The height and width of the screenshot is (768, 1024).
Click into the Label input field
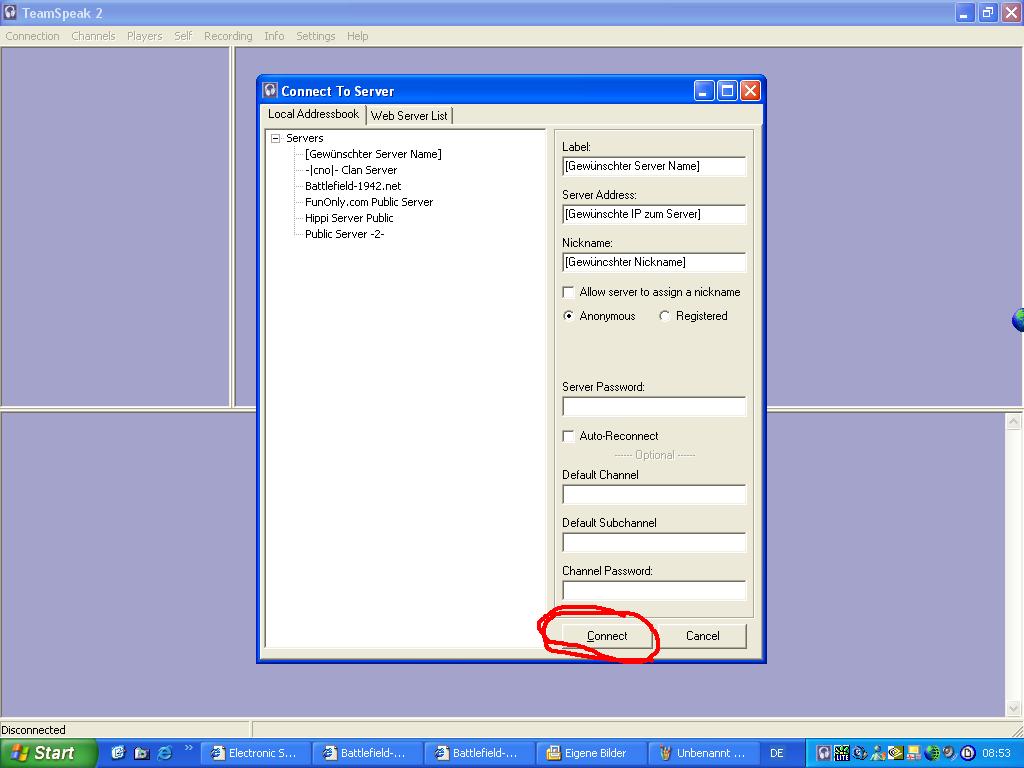click(654, 167)
